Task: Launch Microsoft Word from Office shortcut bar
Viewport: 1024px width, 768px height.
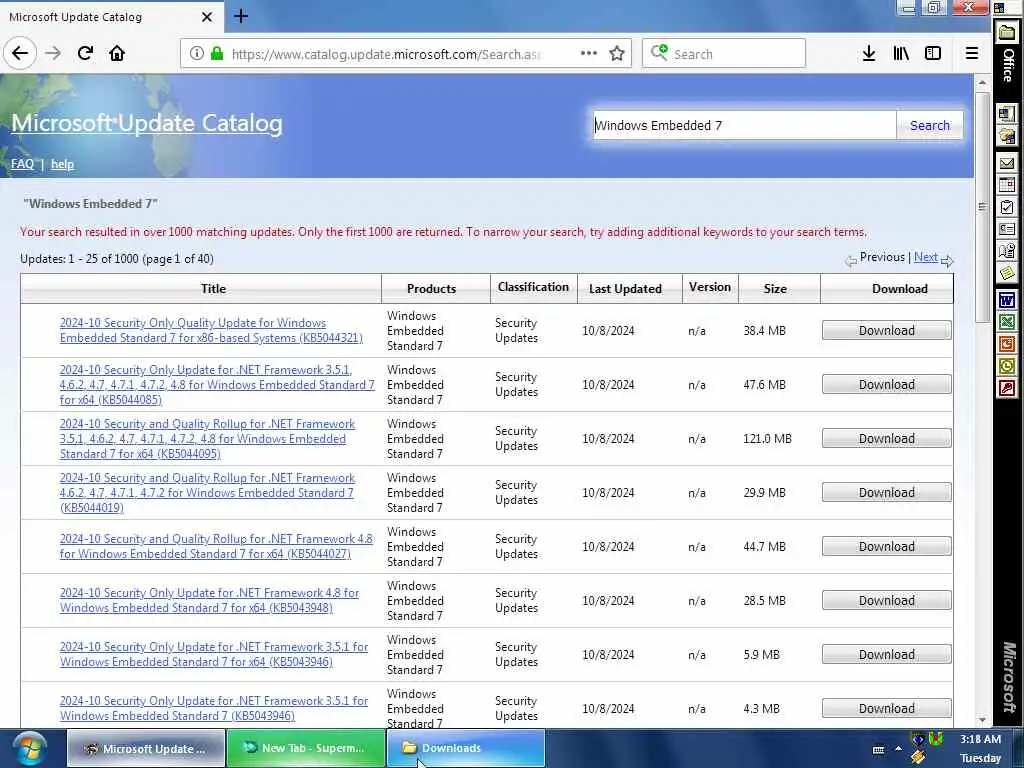Action: tap(1007, 300)
